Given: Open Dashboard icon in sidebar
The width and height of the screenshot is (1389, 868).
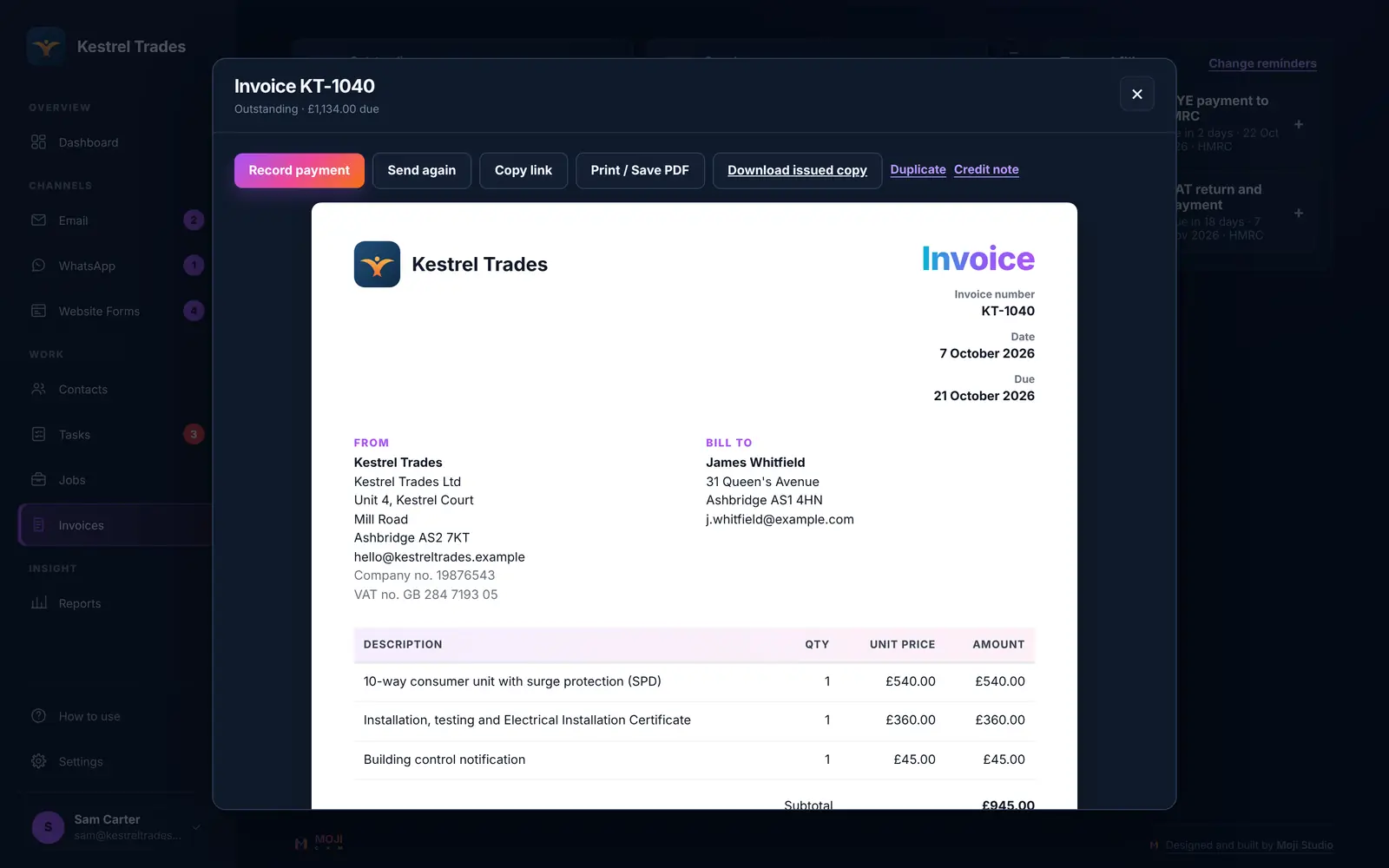Looking at the screenshot, I should click(38, 141).
